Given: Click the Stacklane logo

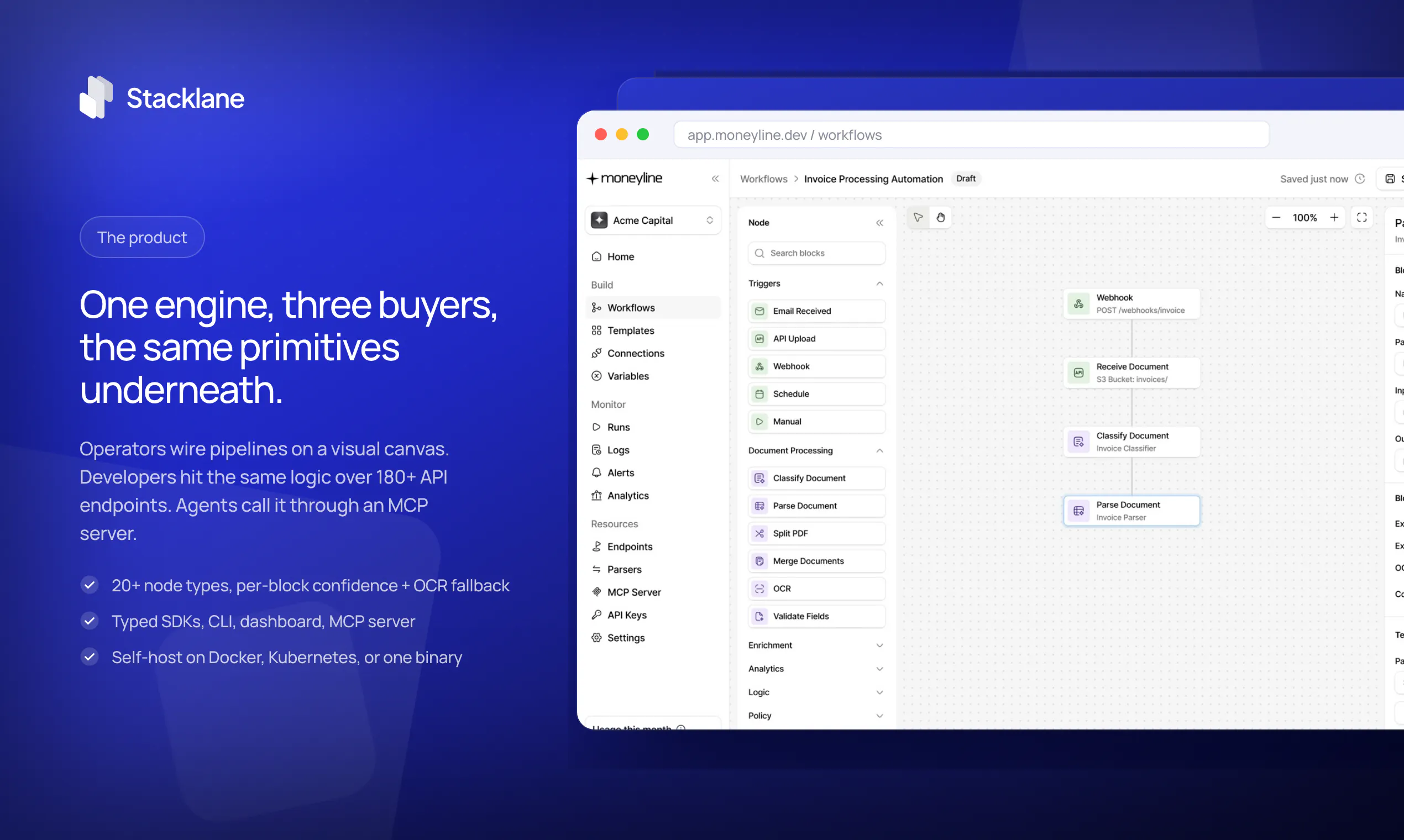Looking at the screenshot, I should [x=162, y=97].
